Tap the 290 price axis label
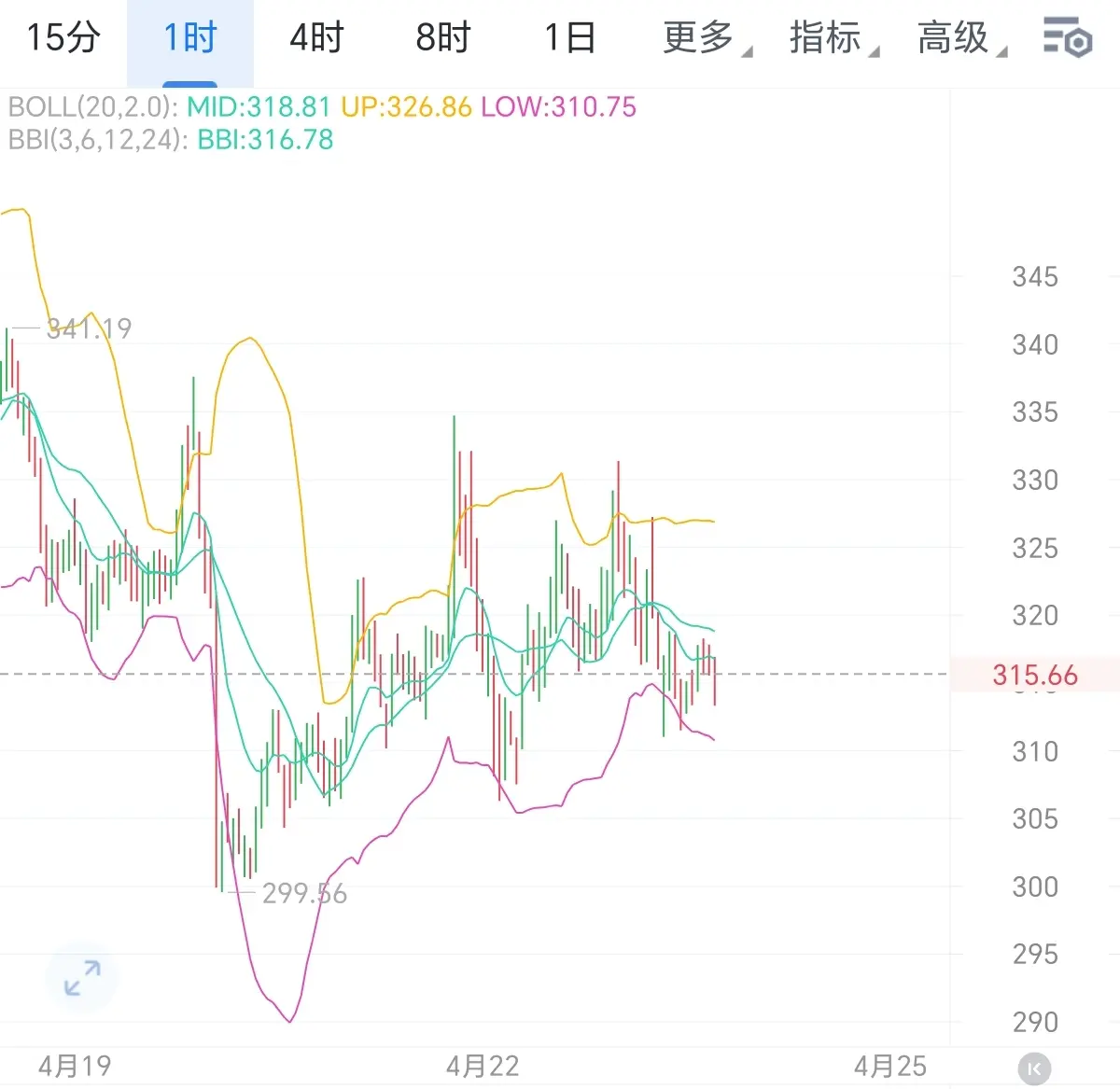Screen dimensions: 1120x1089 tap(1035, 1022)
